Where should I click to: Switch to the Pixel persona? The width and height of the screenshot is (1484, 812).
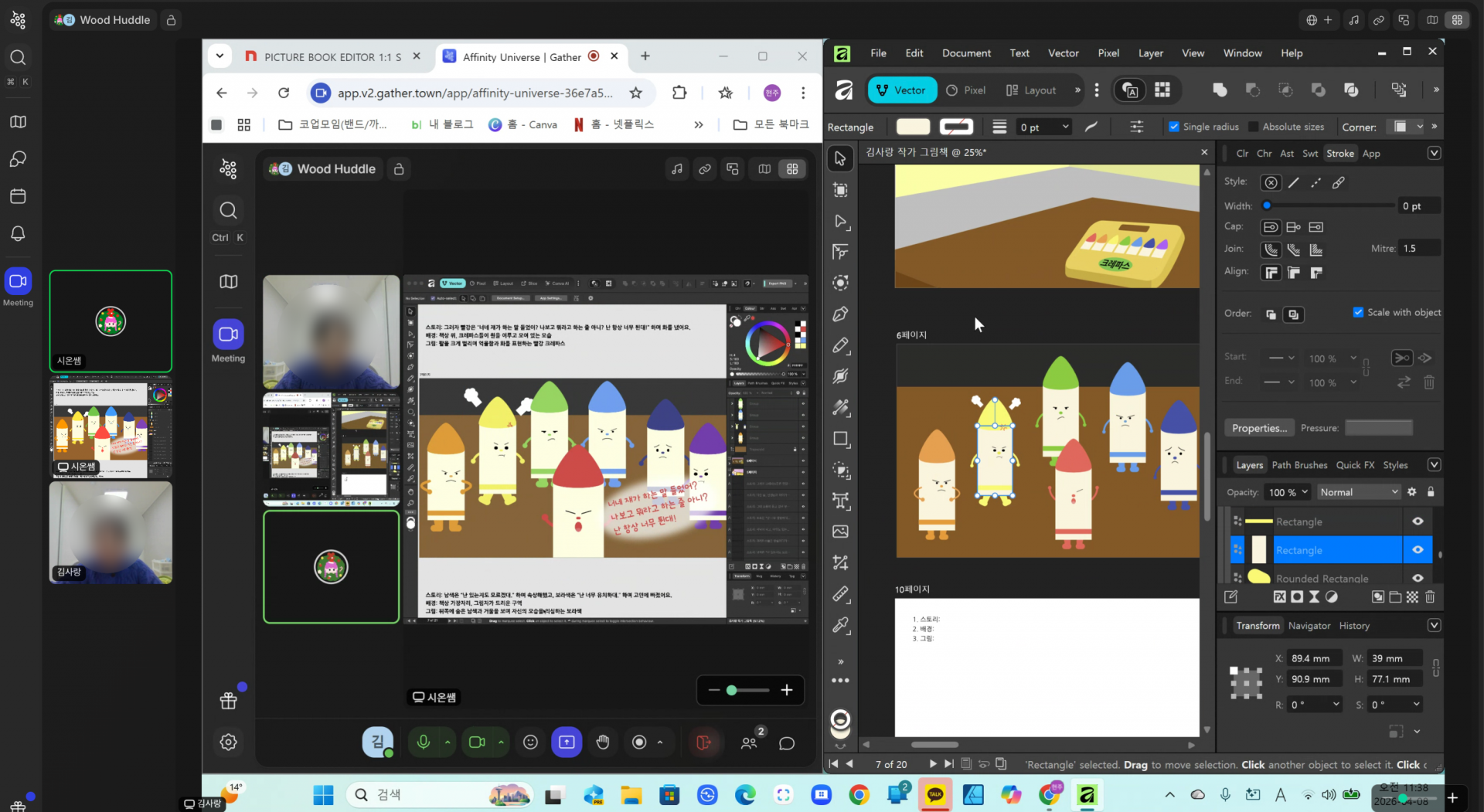[x=966, y=90]
